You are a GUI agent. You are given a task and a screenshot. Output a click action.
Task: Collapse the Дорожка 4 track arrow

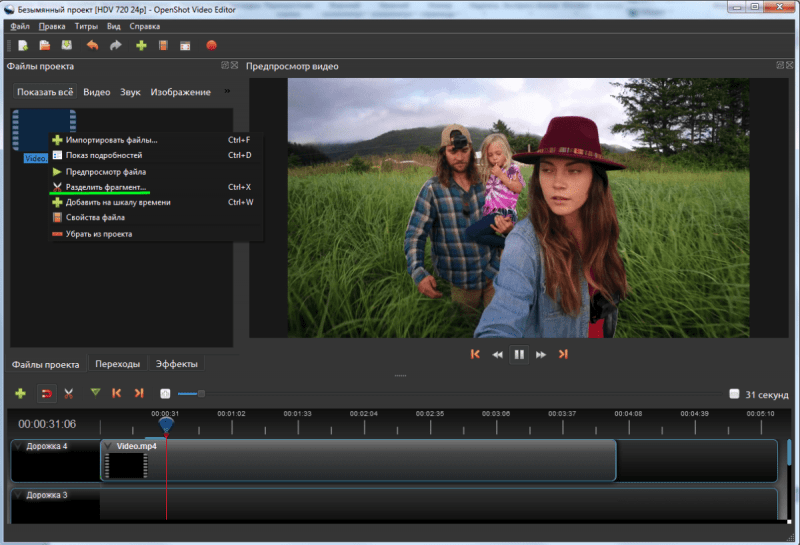(18, 446)
